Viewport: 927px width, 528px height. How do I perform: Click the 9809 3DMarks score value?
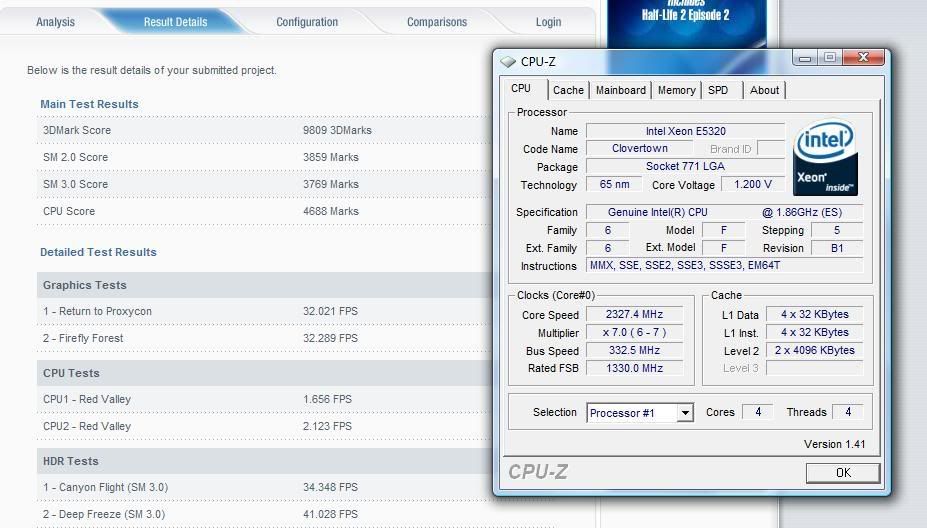(337, 130)
